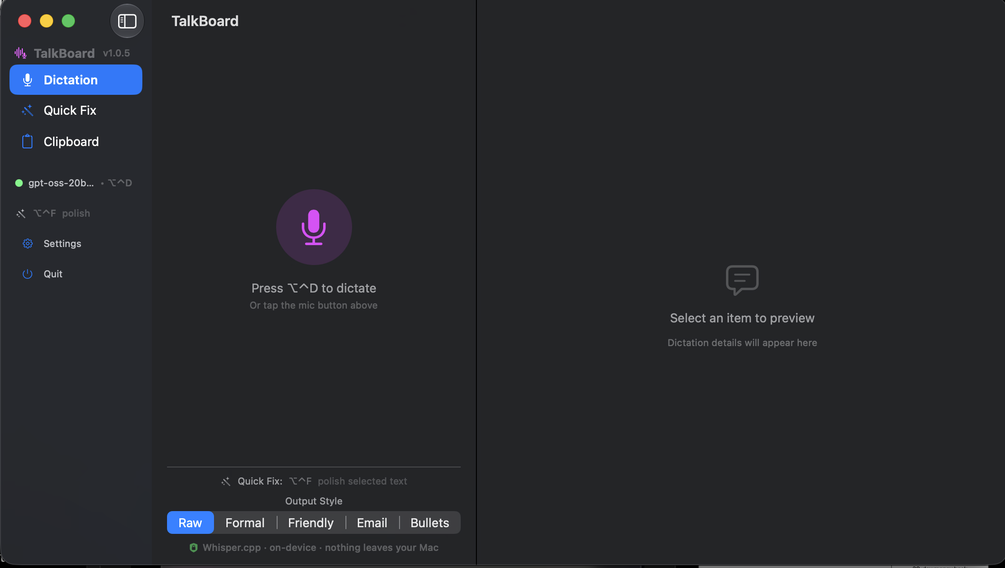Click 'Press ⌥^D to dictate' text
Image resolution: width=1005 pixels, height=568 pixels.
pos(313,288)
